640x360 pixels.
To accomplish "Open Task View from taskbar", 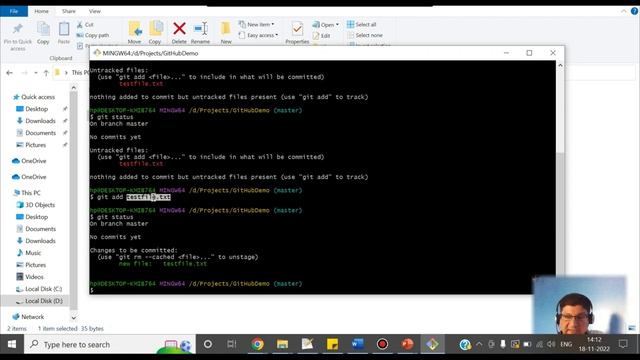I will 232,344.
